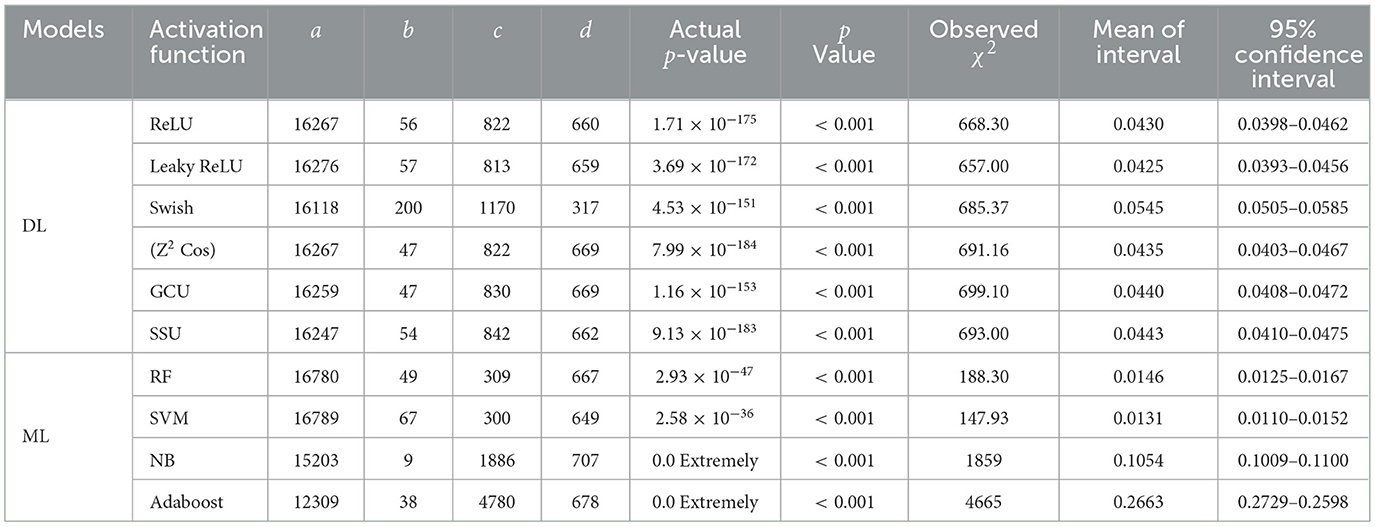Select the ReLU observed χ² value 668.30
This screenshot has height=527, width=1375.
[x=984, y=122]
